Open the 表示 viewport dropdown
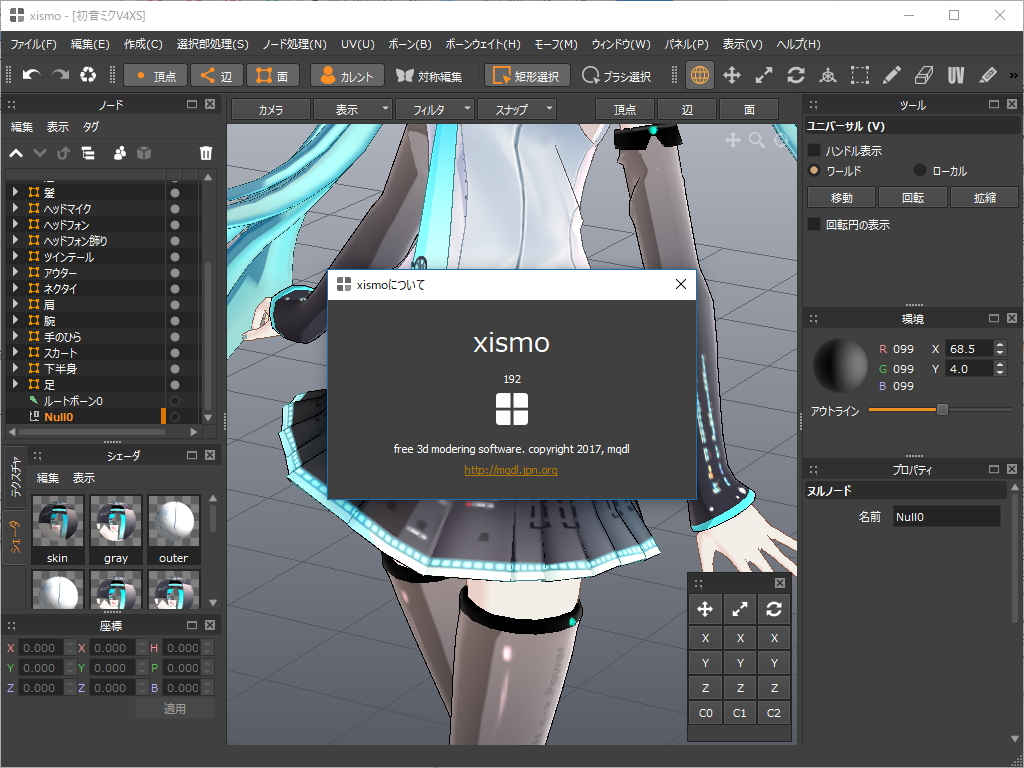1024x768 pixels. pos(353,109)
